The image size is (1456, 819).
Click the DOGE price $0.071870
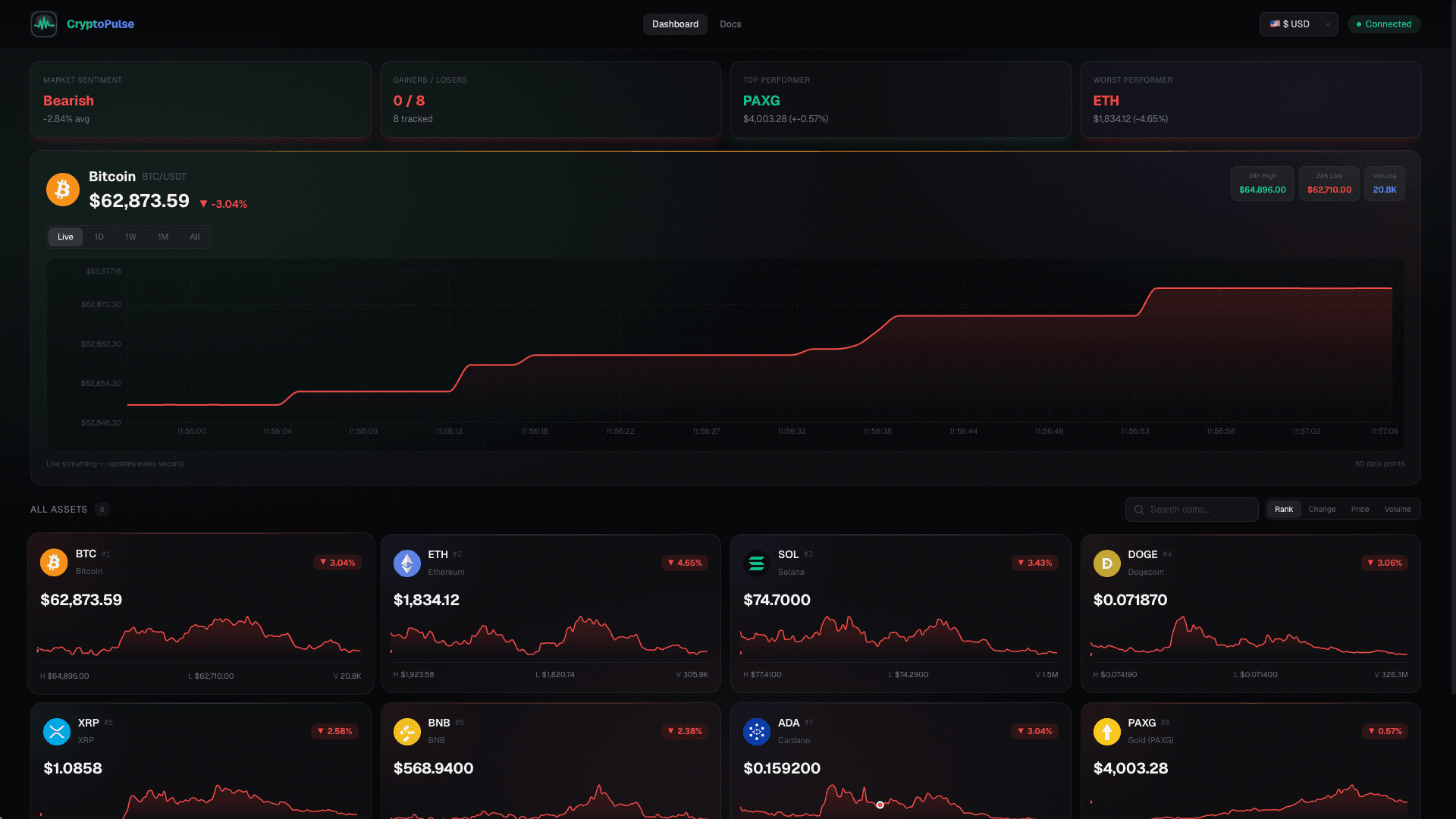click(1130, 600)
